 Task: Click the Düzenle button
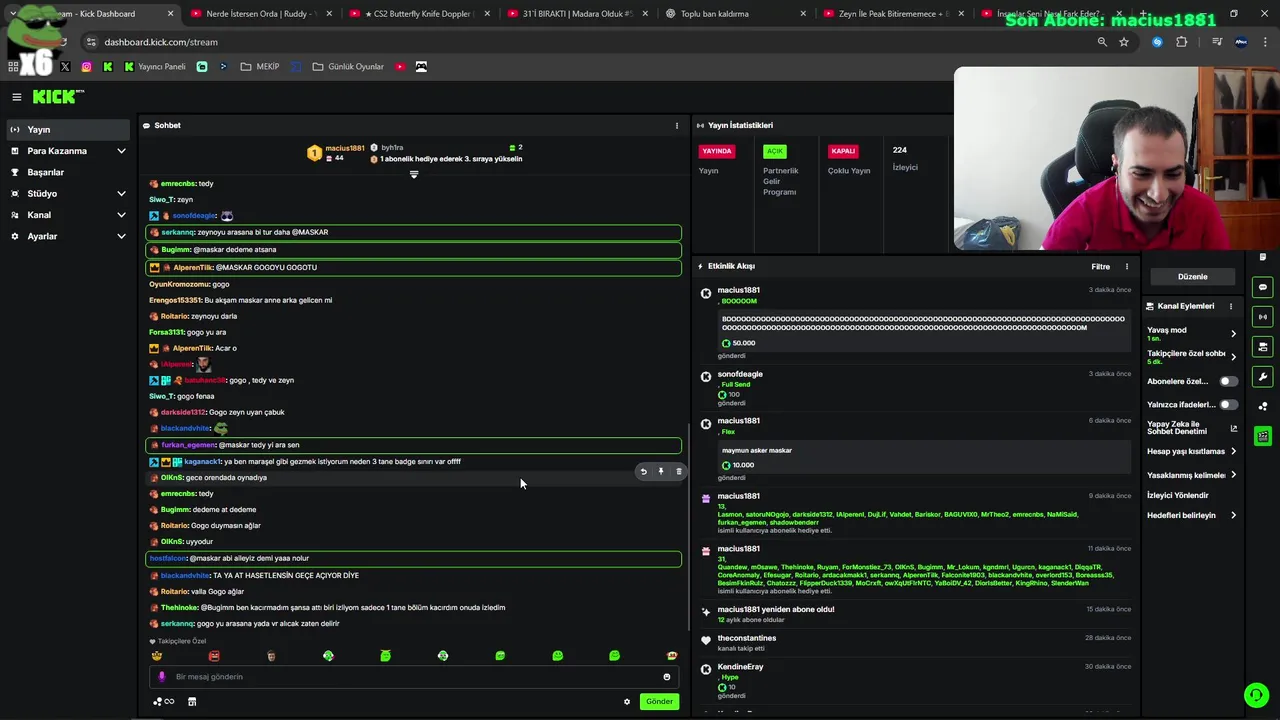point(1192,277)
